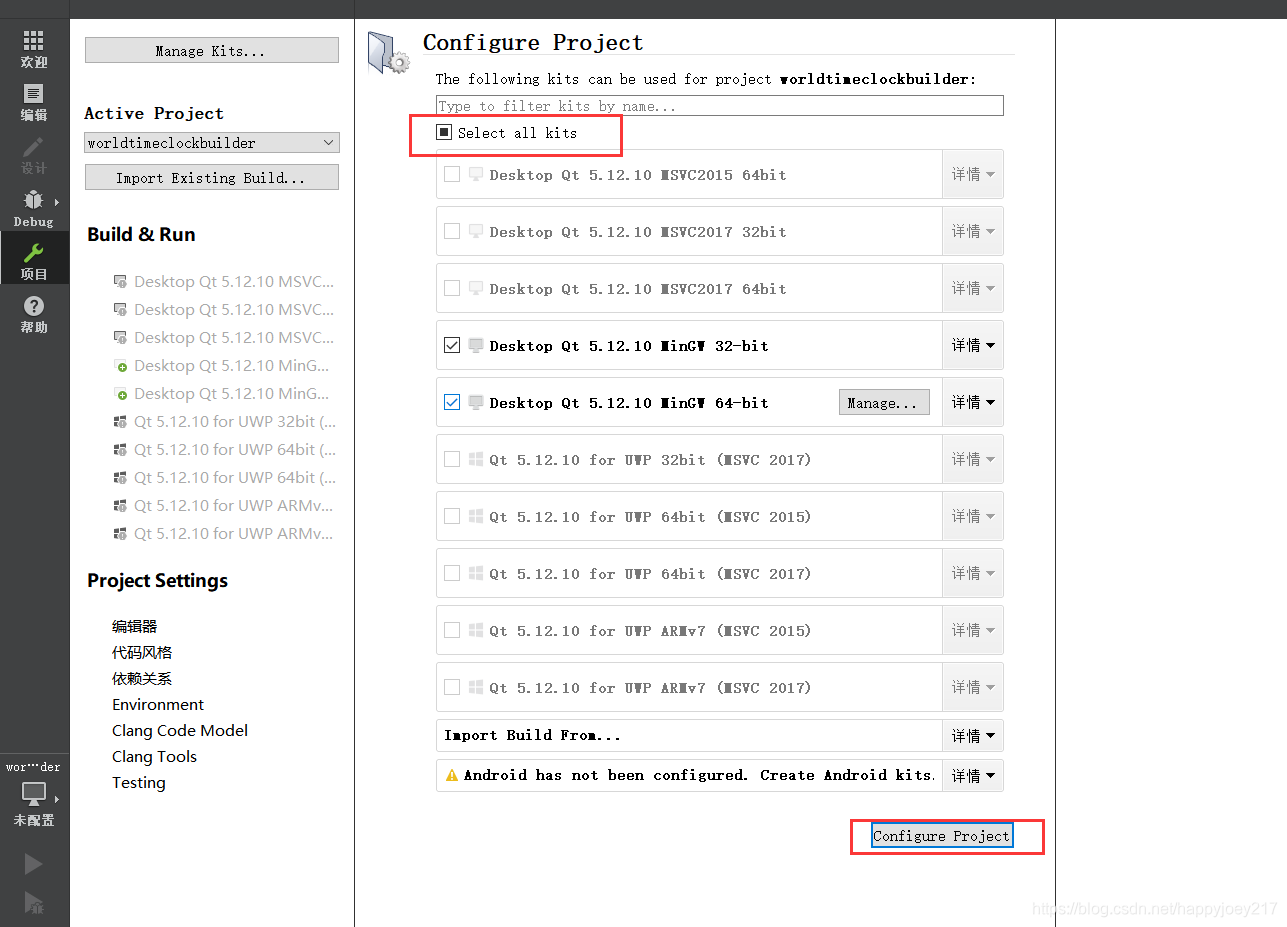This screenshot has height=927, width=1287.
Task: Switch to Debug mode
Action: [x=34, y=208]
